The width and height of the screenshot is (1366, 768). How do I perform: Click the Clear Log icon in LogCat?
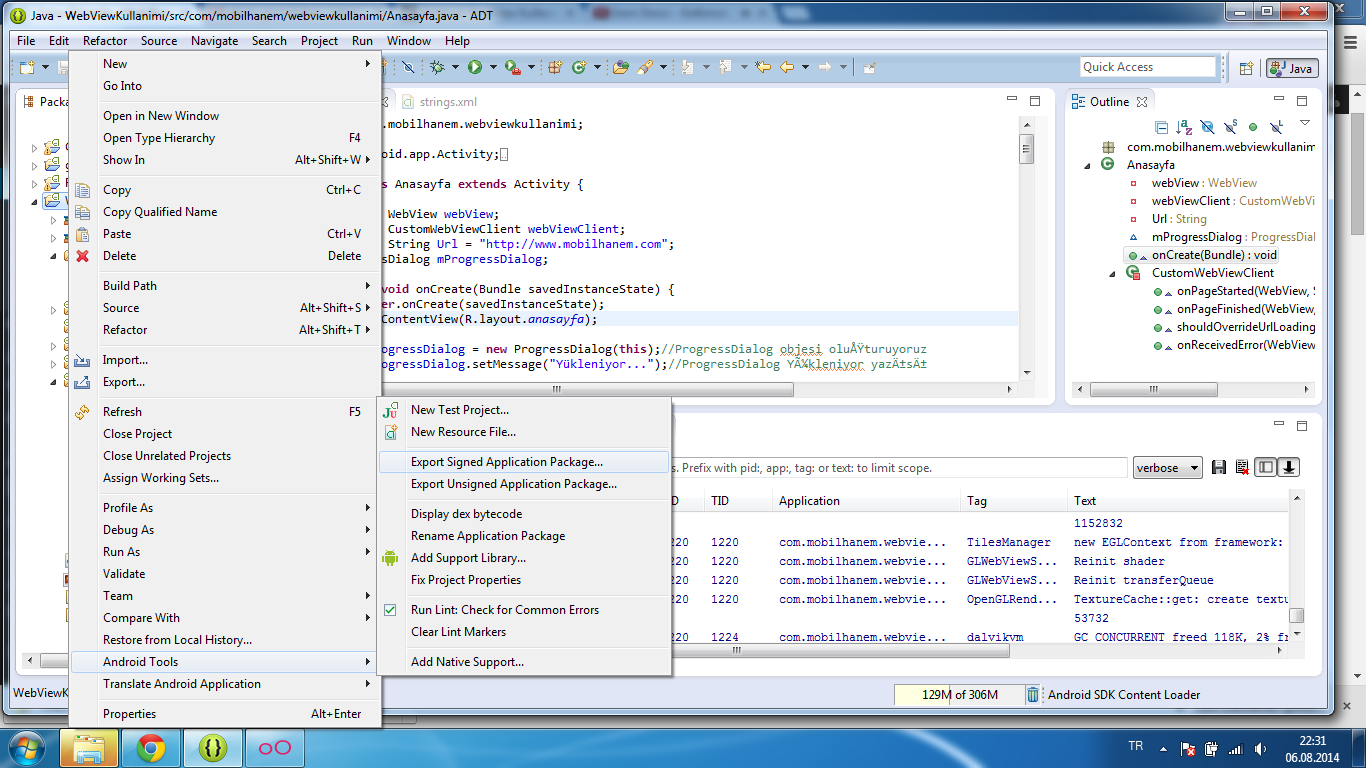pos(1242,467)
